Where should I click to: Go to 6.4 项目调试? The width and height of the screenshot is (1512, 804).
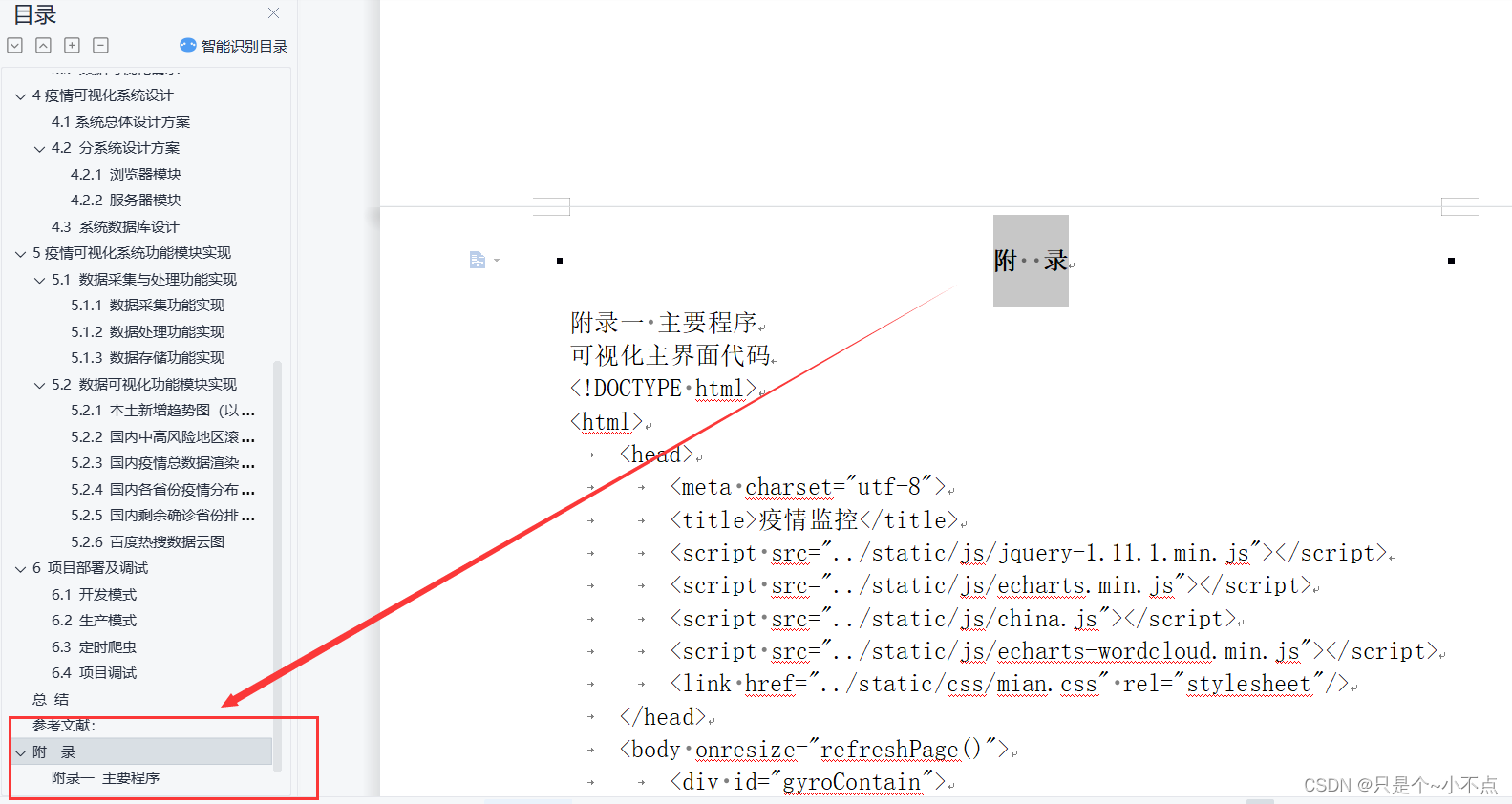[x=94, y=673]
